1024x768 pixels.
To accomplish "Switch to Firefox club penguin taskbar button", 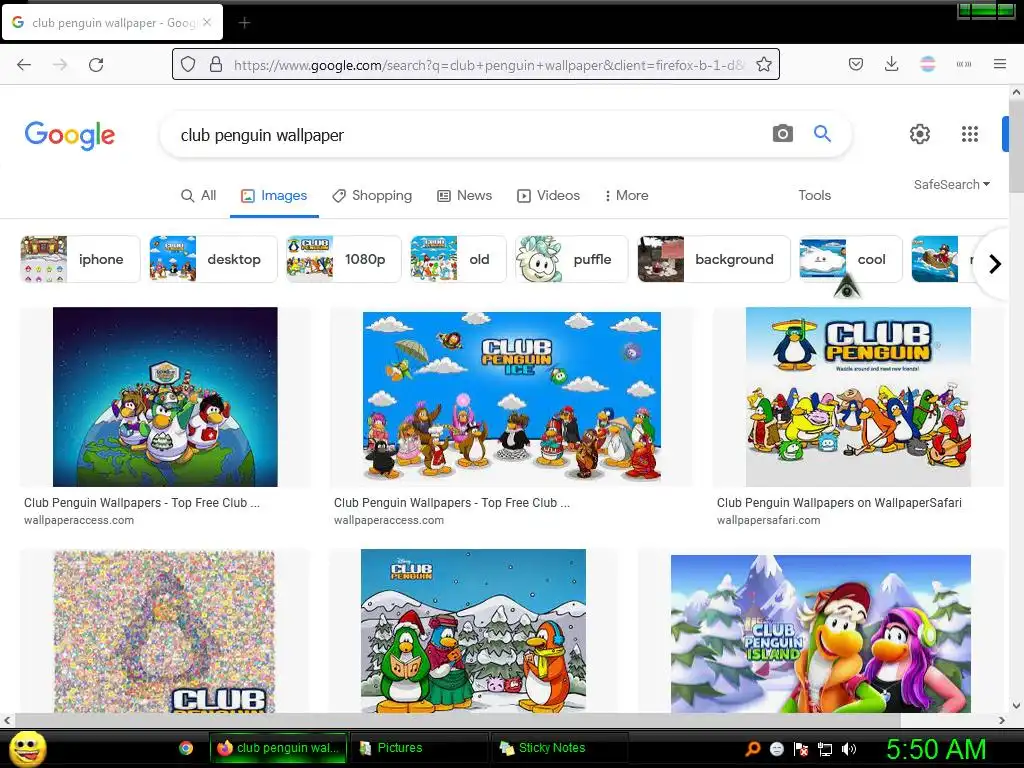I will click(x=279, y=748).
